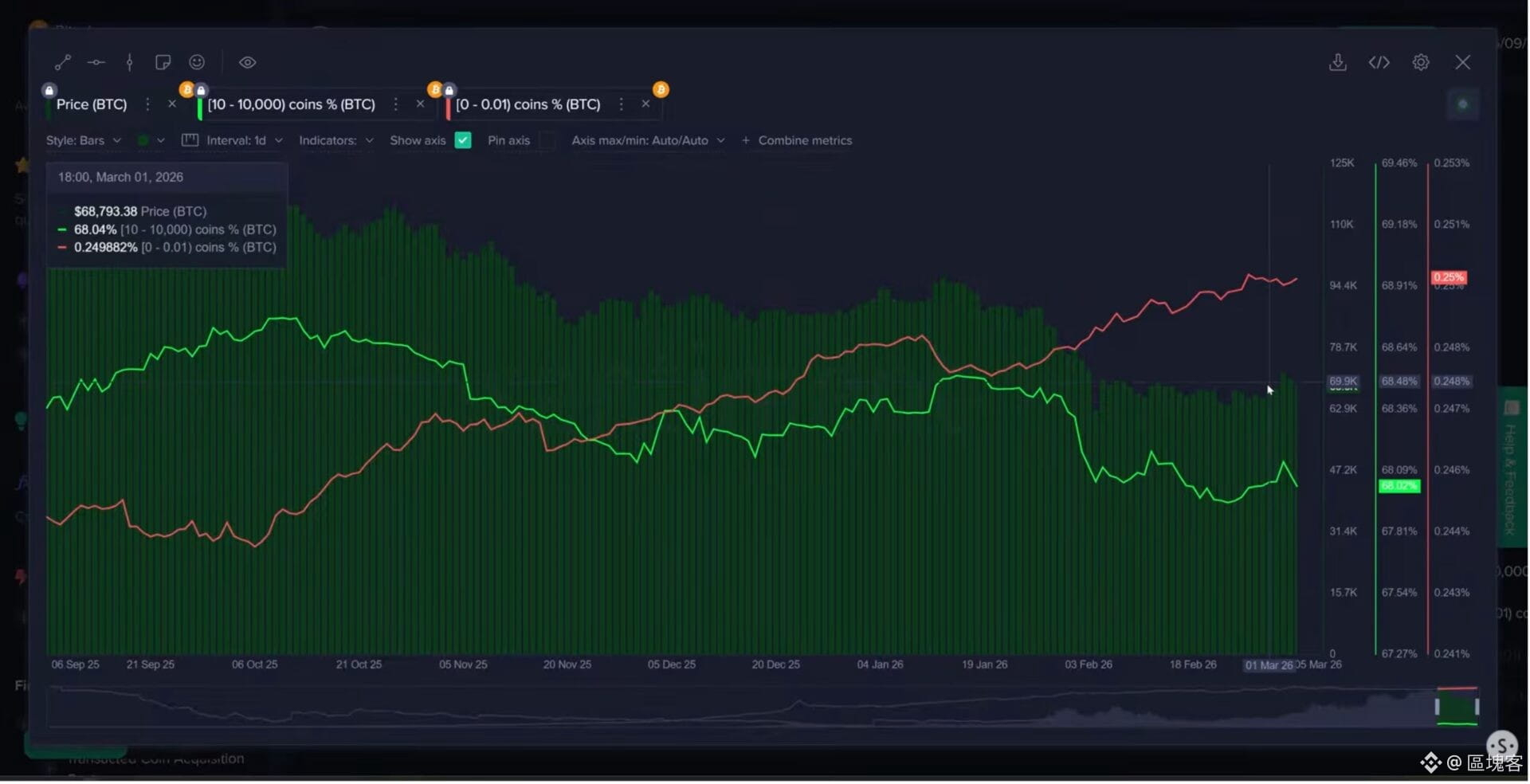The image size is (1530, 784).
Task: Open chart settings gear
Action: click(x=1421, y=62)
